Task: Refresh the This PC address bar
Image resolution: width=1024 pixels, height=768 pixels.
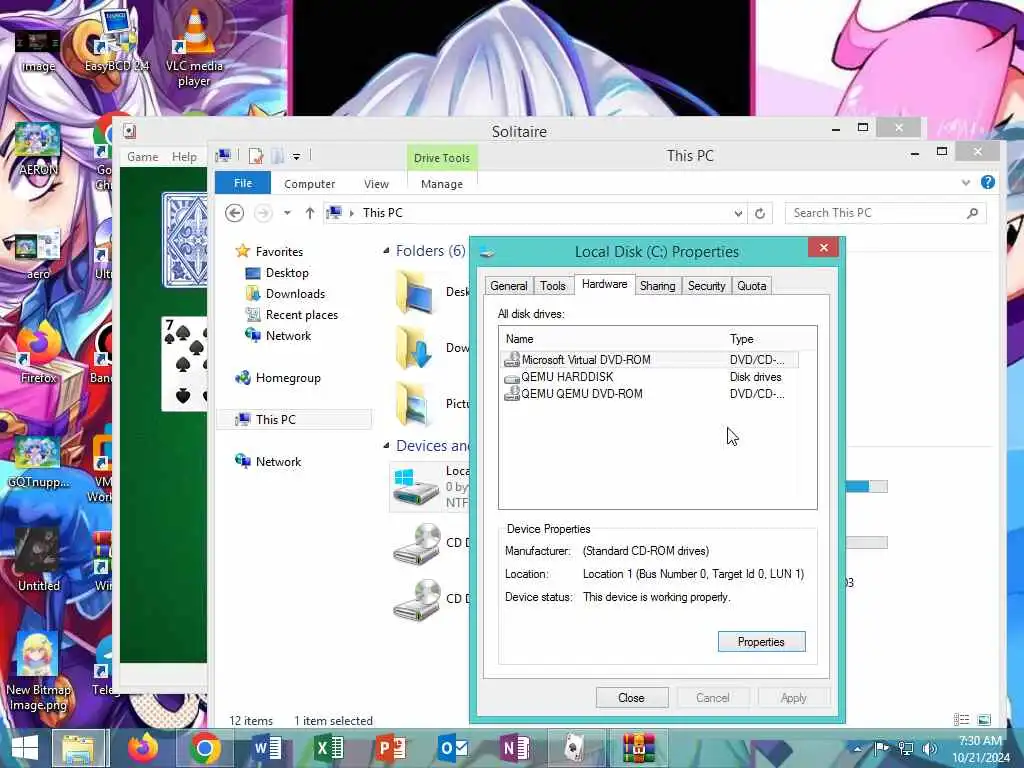Action: coord(760,213)
